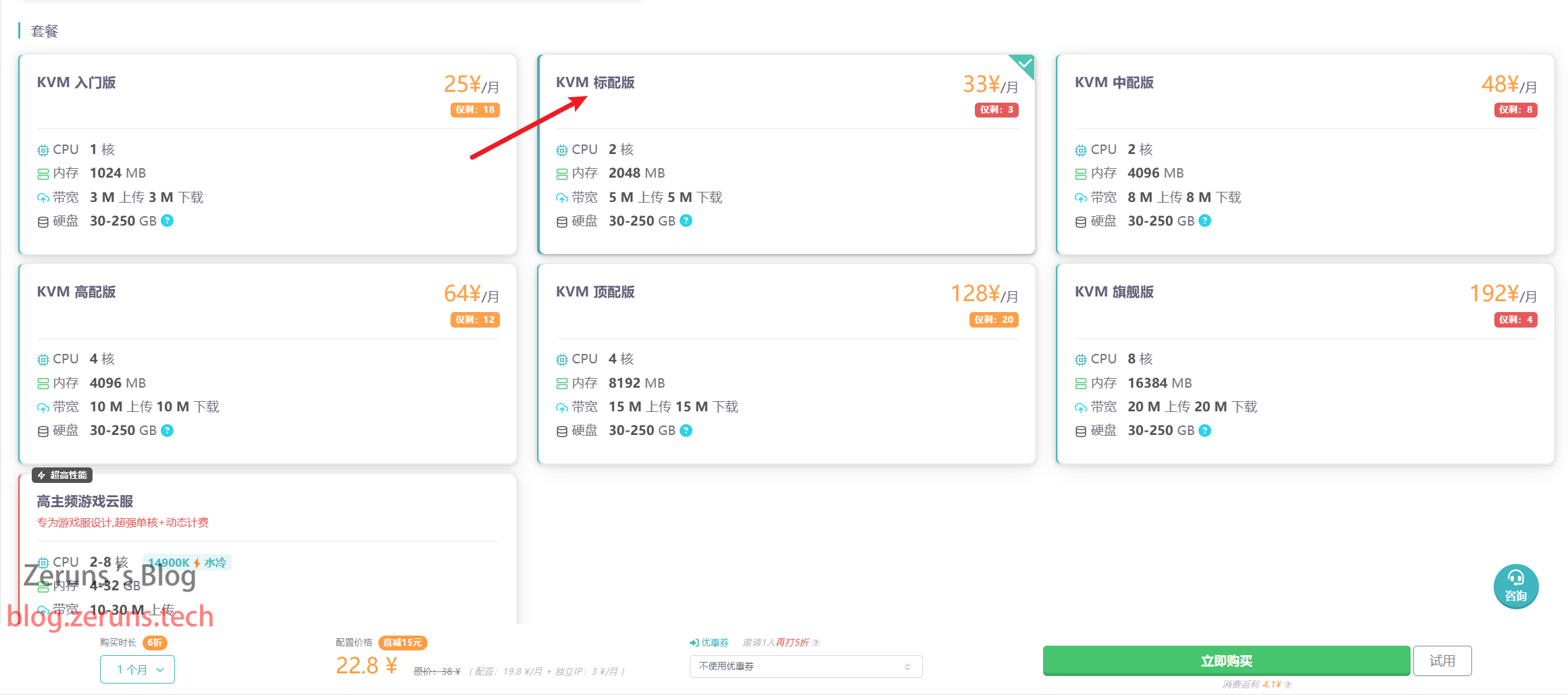Select the KVM 入门版 plan card
The width and height of the screenshot is (1568, 695).
pyautogui.click(x=268, y=155)
